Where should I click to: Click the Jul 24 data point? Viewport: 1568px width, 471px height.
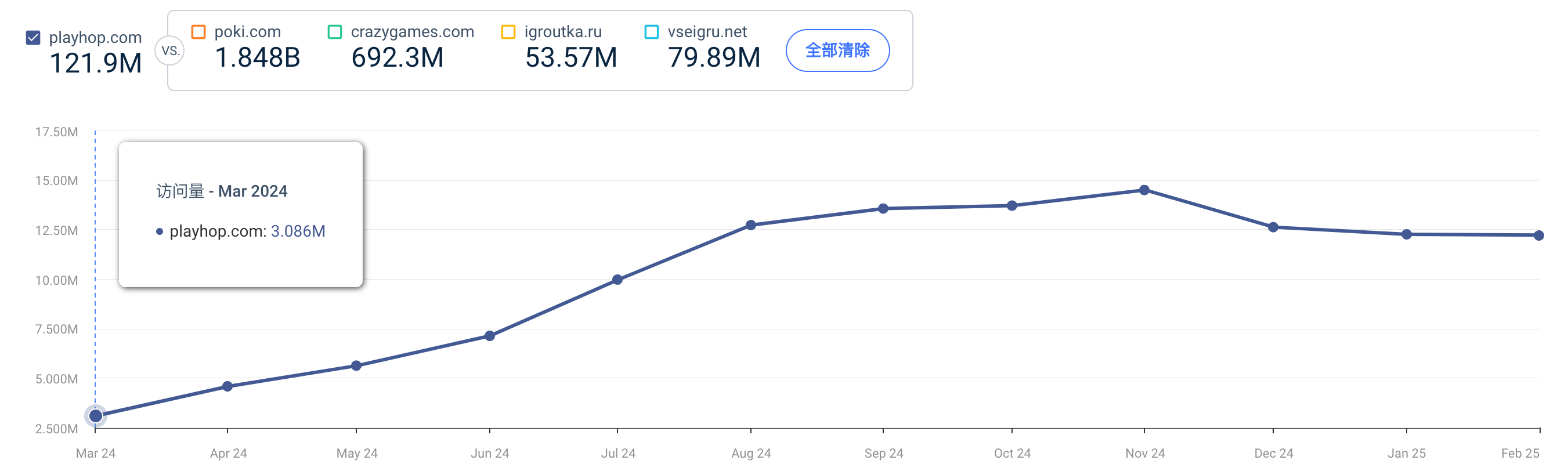[x=617, y=280]
